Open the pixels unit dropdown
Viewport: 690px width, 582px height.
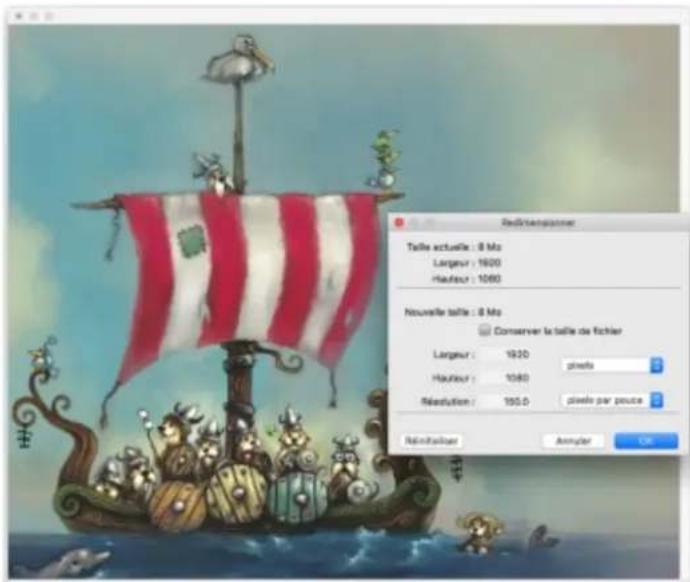(x=613, y=365)
